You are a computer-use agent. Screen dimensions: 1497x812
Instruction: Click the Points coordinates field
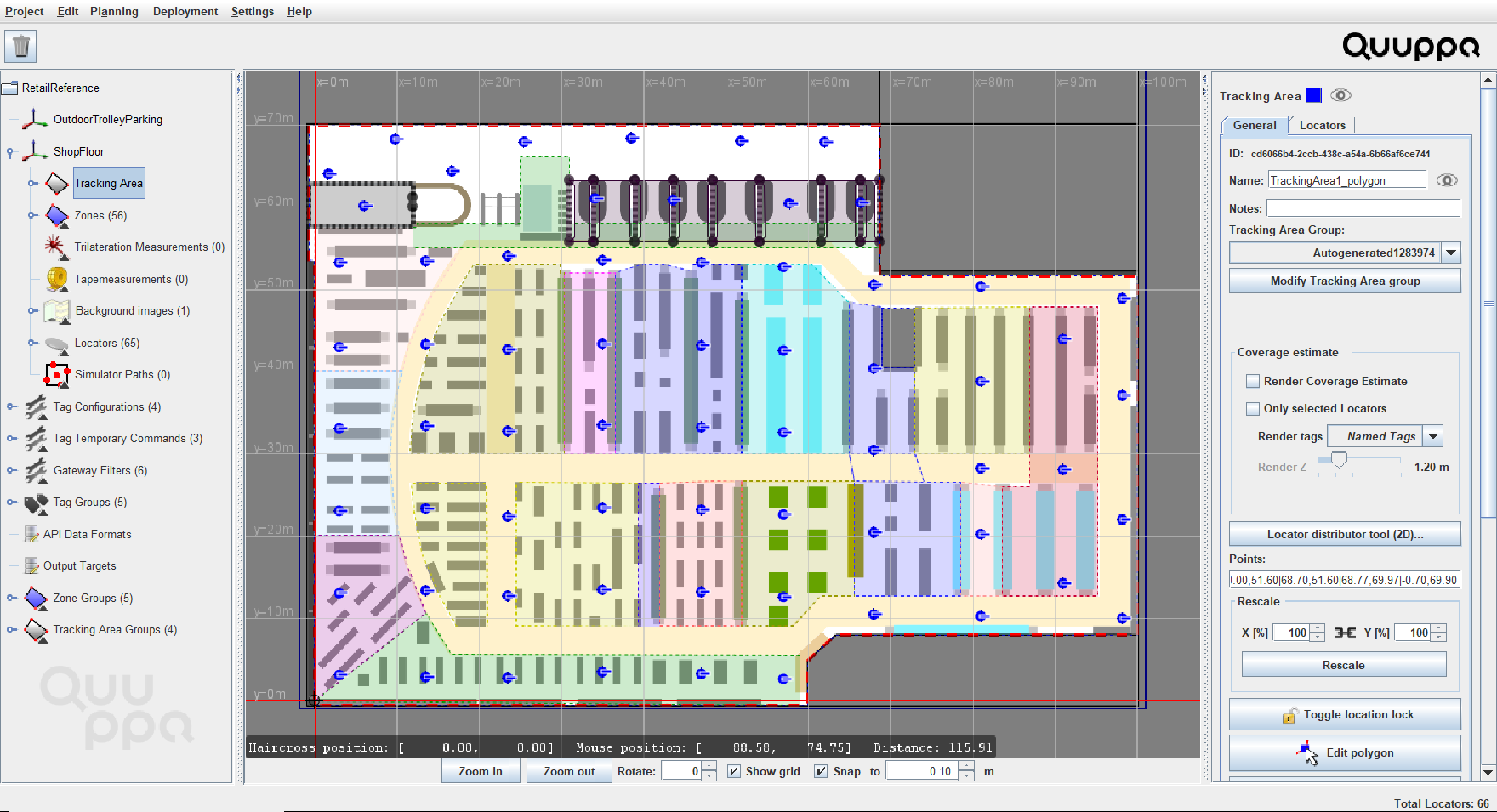tap(1345, 580)
